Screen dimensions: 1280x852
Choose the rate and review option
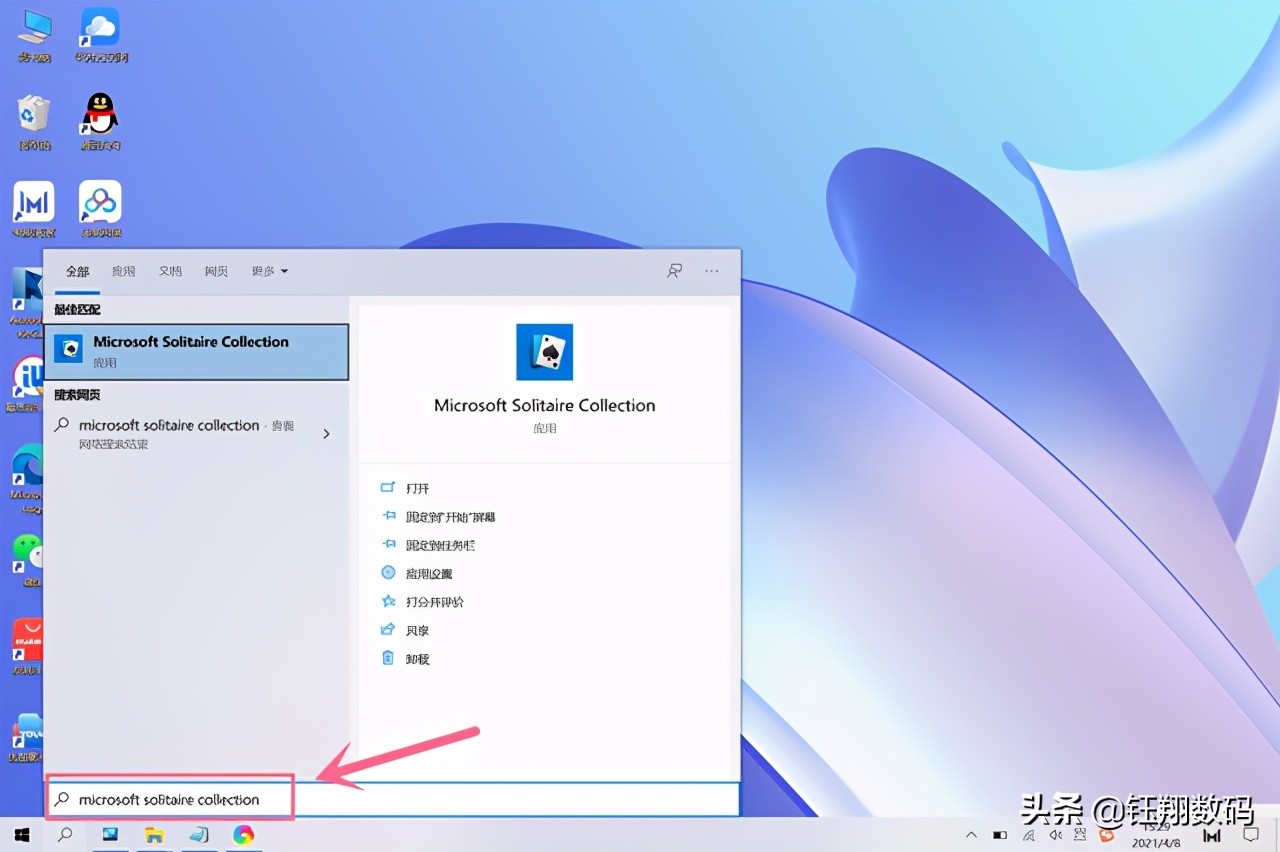click(422, 602)
